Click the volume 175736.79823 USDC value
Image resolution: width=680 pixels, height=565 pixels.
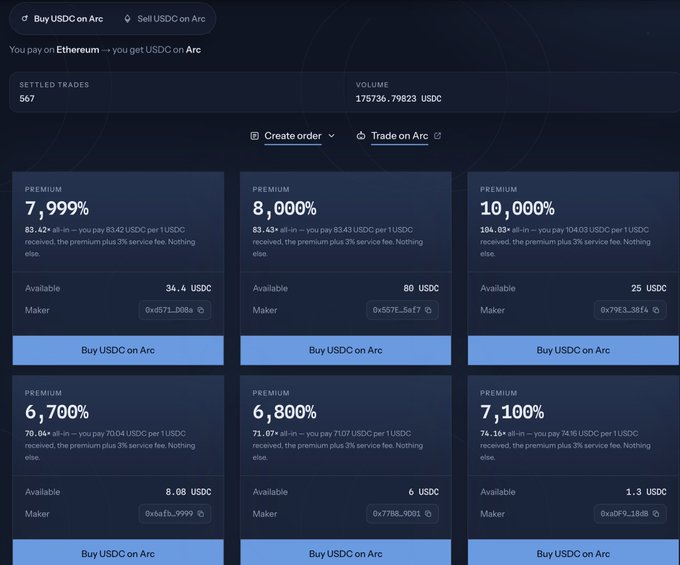(399, 98)
